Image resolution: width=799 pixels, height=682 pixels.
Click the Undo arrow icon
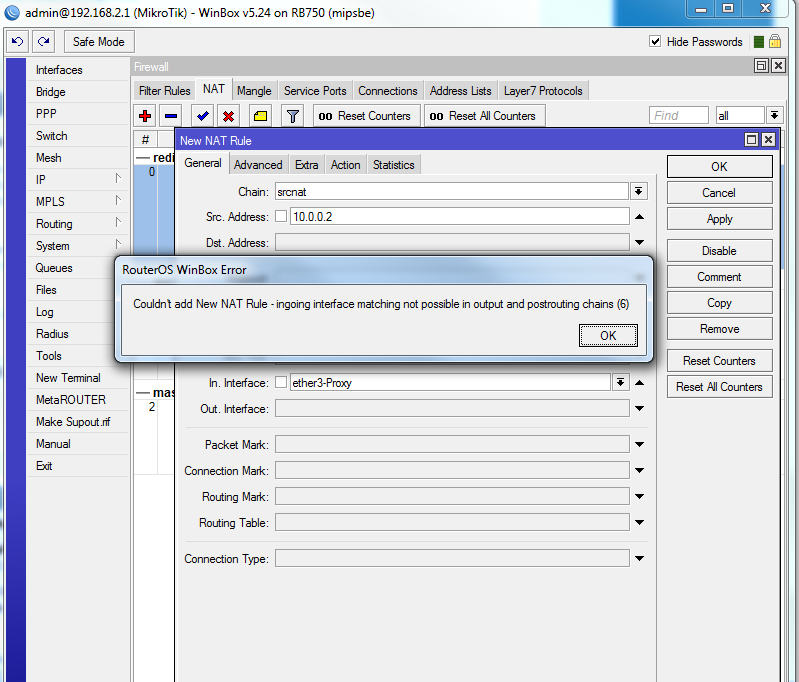(17, 41)
